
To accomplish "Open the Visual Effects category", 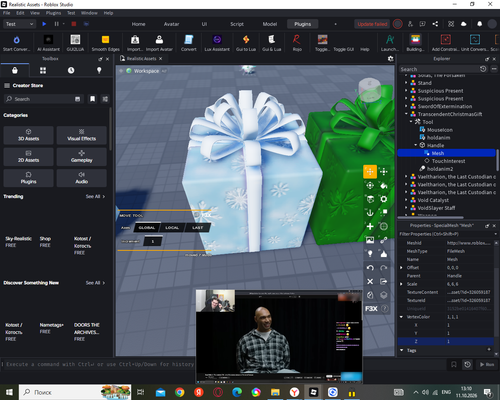I will click(81, 135).
